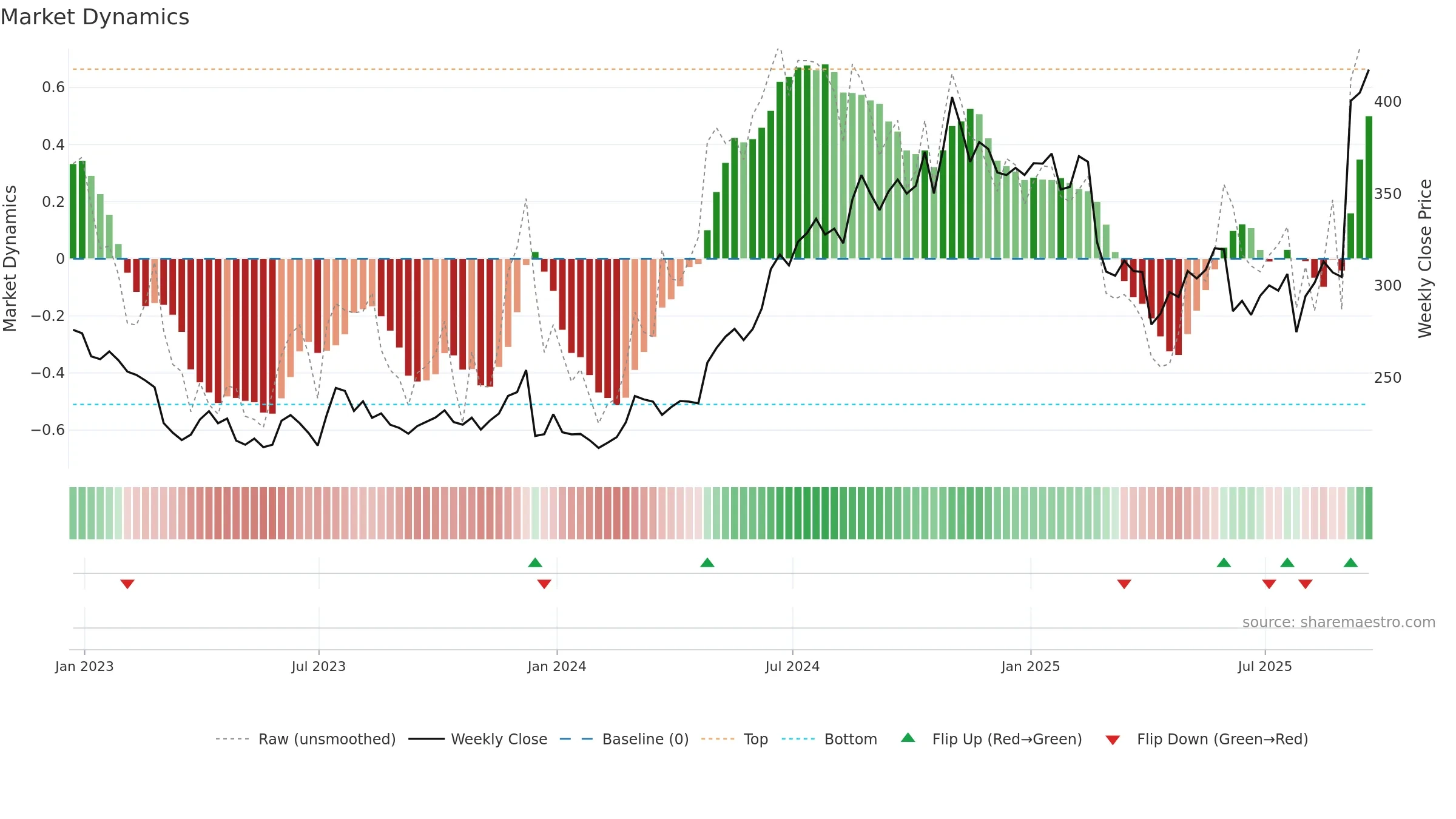Toggle Flip Down (Green→Red) in the legend
Viewport: 1456px width, 819px height.
[x=1207, y=739]
